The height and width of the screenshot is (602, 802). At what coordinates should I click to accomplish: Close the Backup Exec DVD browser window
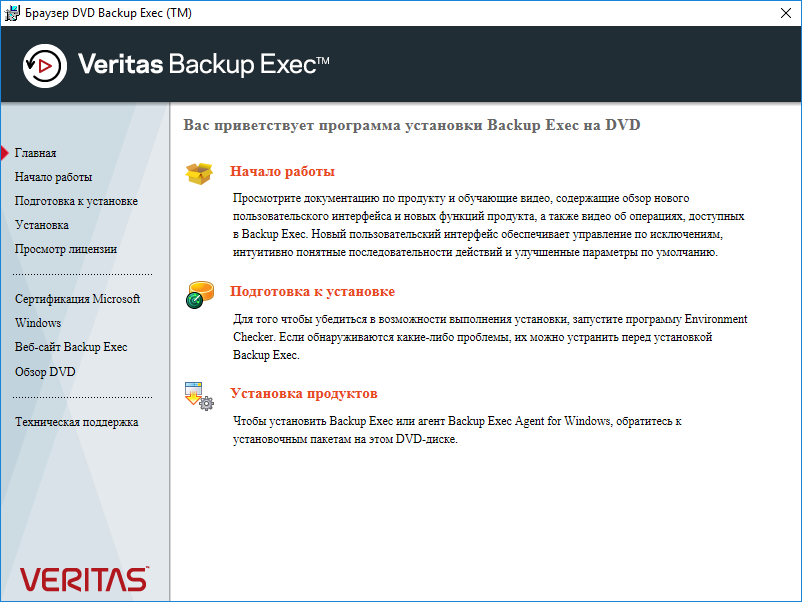pos(786,13)
